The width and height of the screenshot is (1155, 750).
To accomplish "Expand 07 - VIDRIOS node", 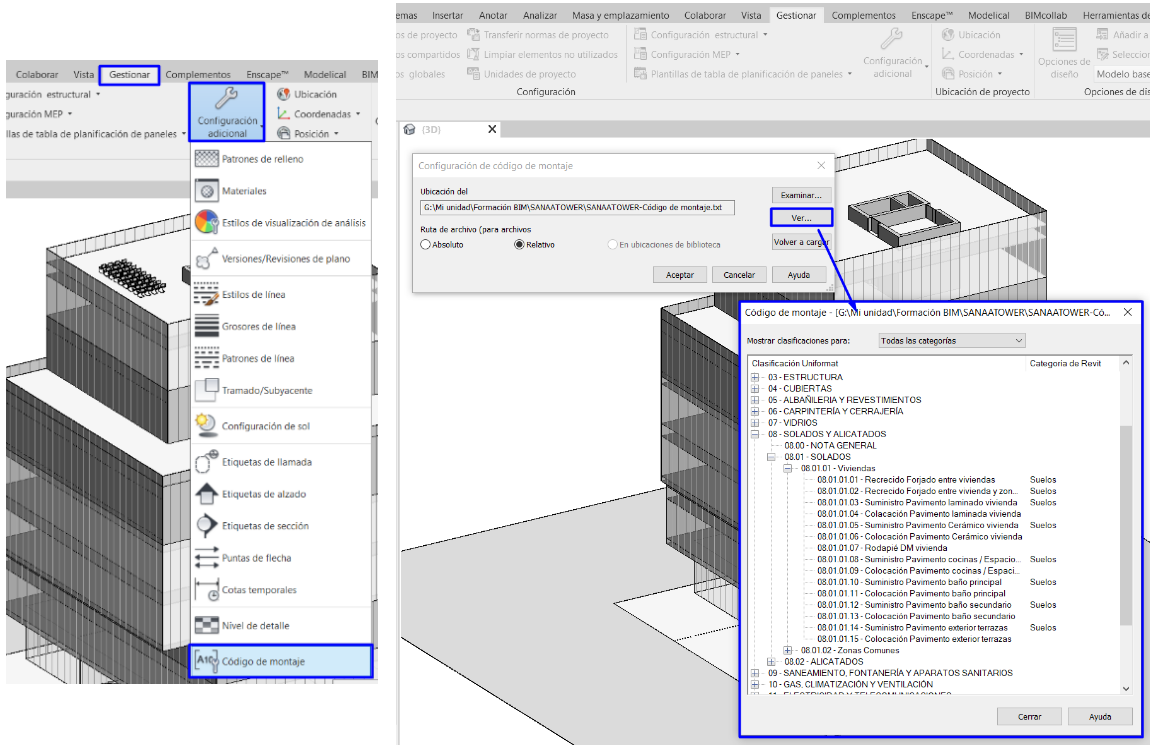I will [x=755, y=423].
